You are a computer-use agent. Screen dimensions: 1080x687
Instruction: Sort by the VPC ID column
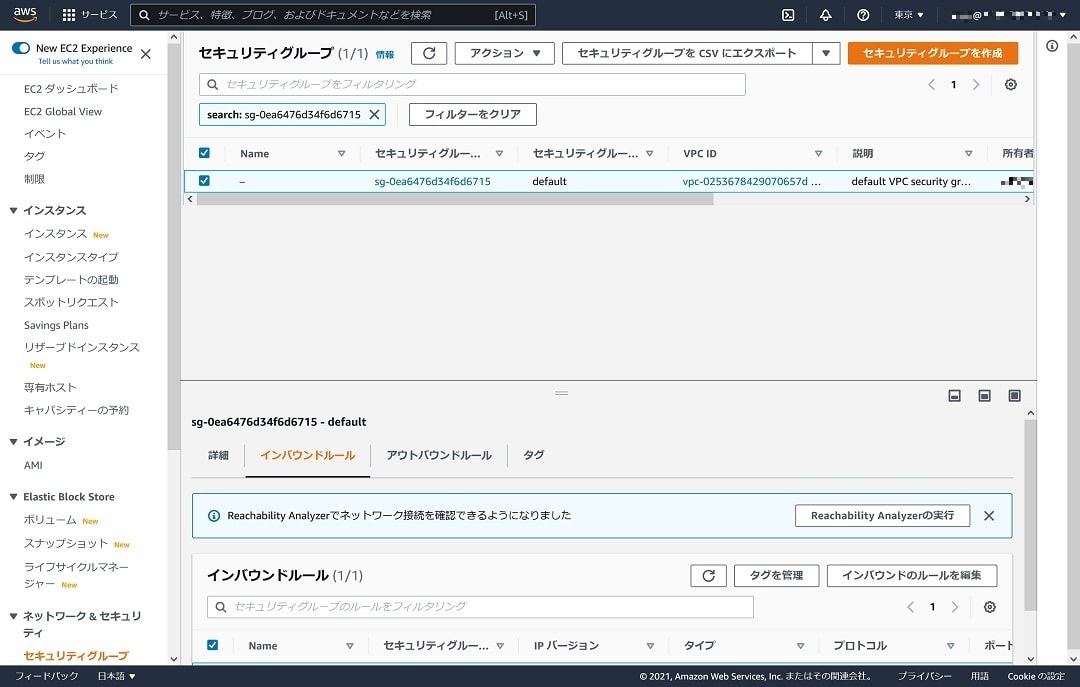(x=818, y=154)
